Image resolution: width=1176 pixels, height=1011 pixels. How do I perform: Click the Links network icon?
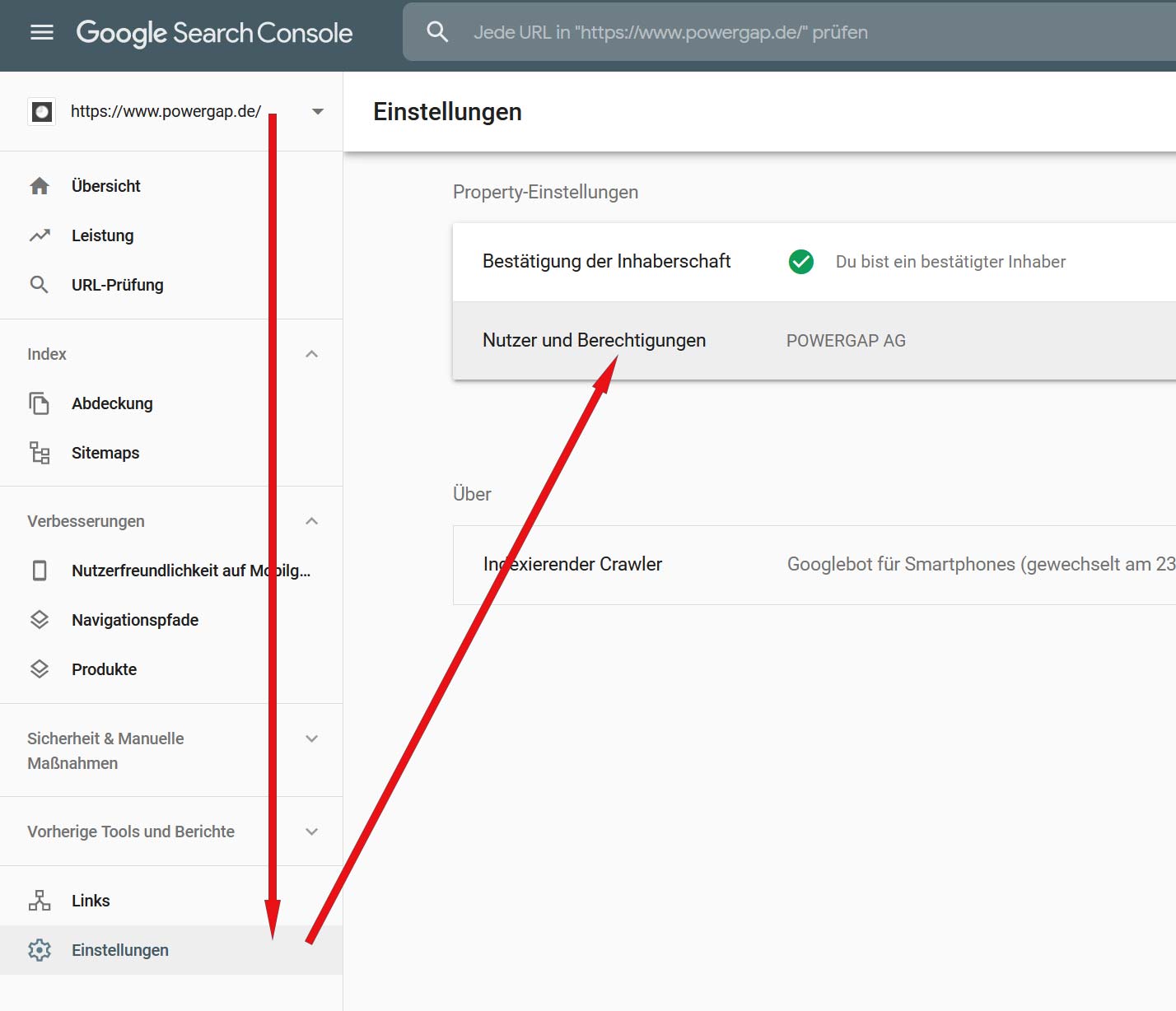(x=40, y=901)
